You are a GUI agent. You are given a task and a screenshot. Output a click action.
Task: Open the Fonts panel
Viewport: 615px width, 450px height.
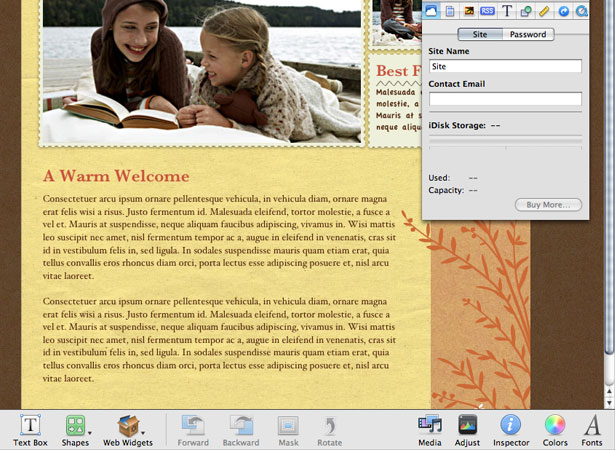(592, 430)
